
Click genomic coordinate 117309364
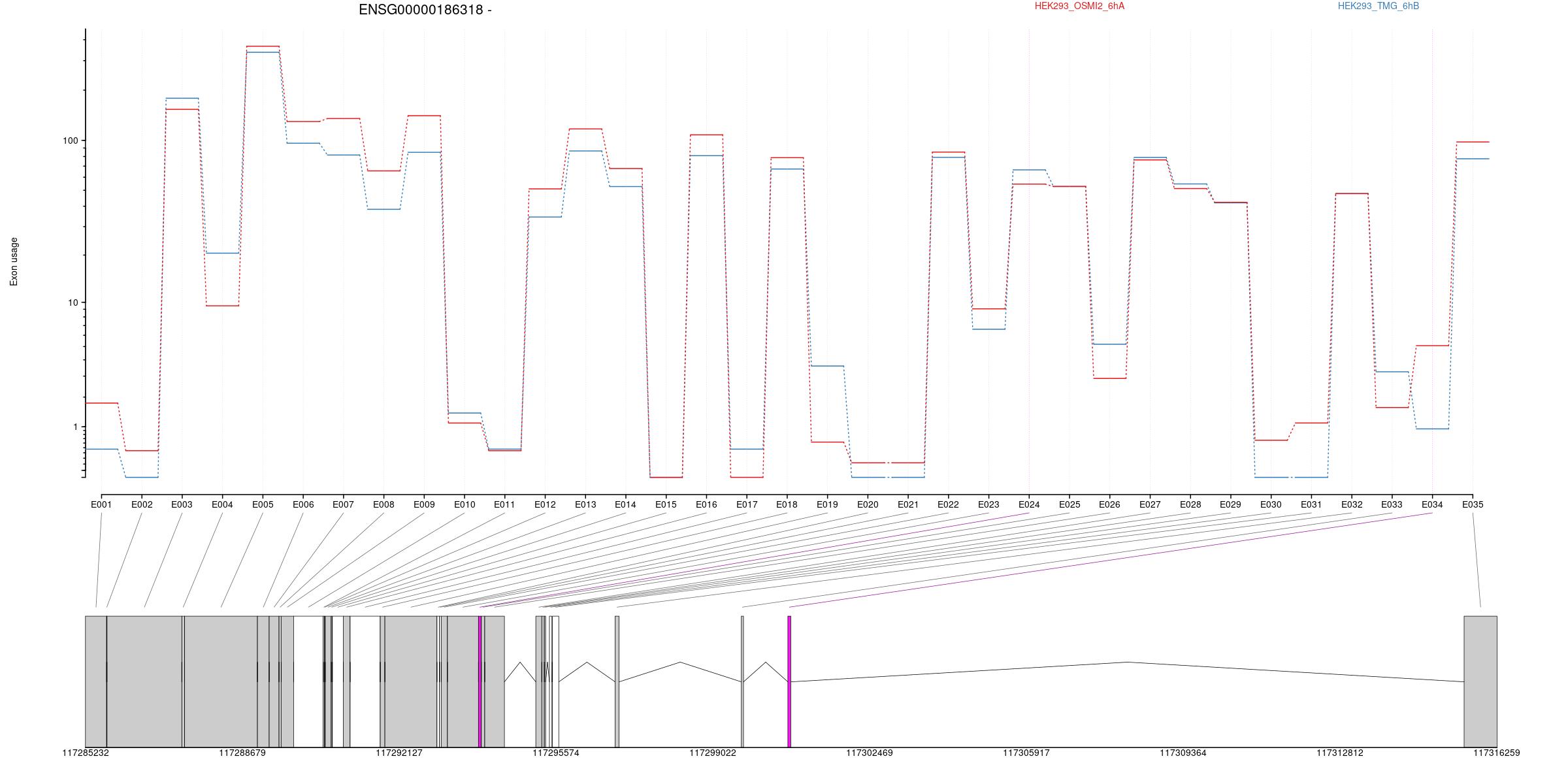(1183, 753)
